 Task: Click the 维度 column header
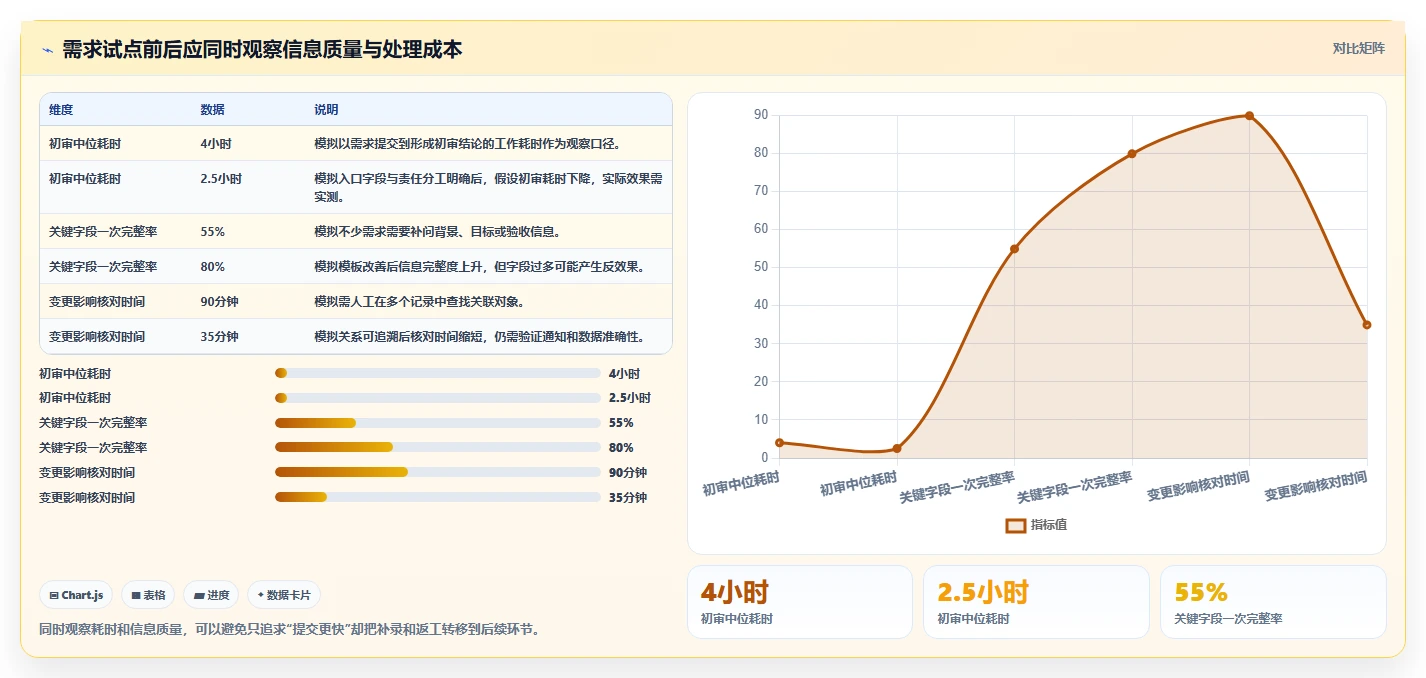[61, 110]
